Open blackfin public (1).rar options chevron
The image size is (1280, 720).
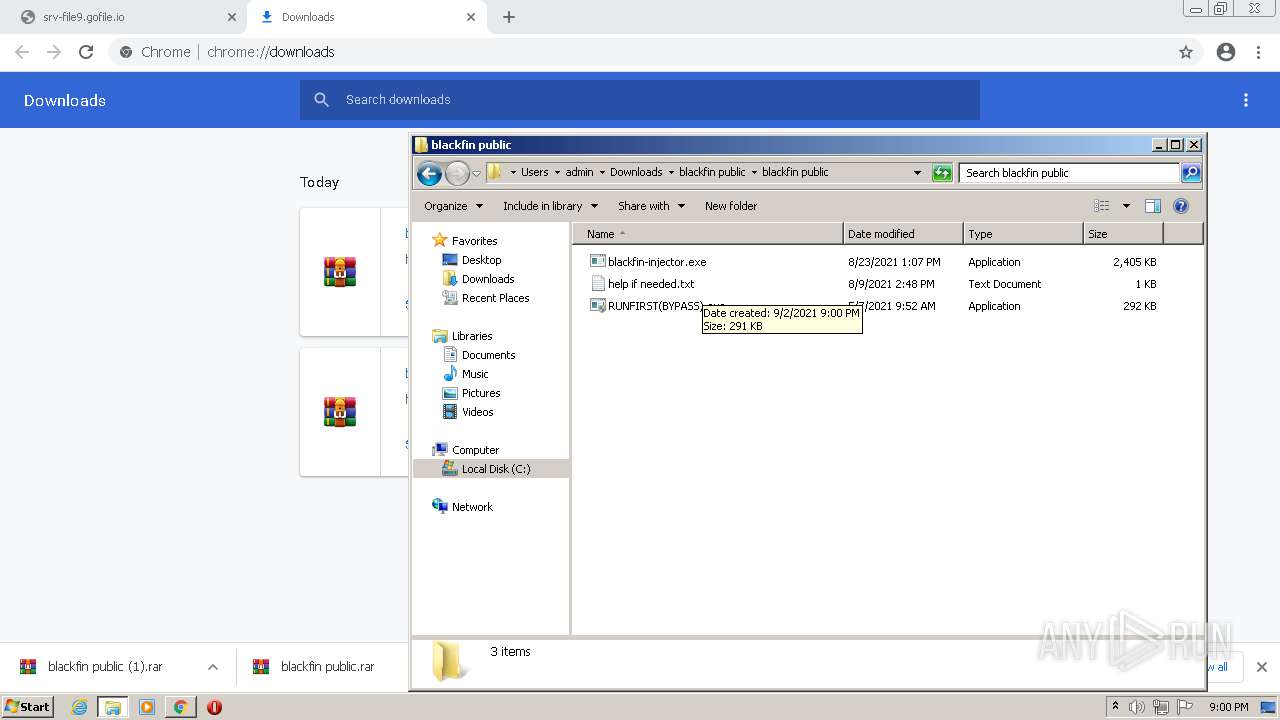click(213, 667)
